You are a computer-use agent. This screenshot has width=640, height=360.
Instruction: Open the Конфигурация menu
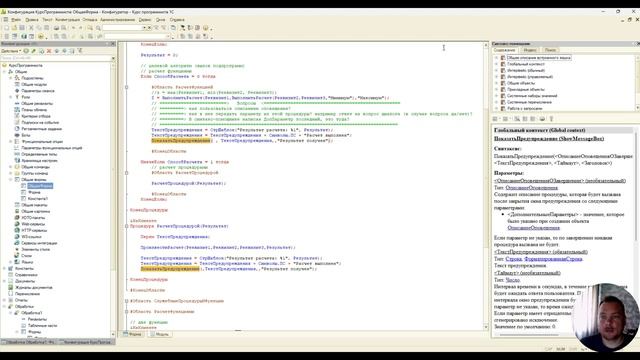tap(67, 20)
